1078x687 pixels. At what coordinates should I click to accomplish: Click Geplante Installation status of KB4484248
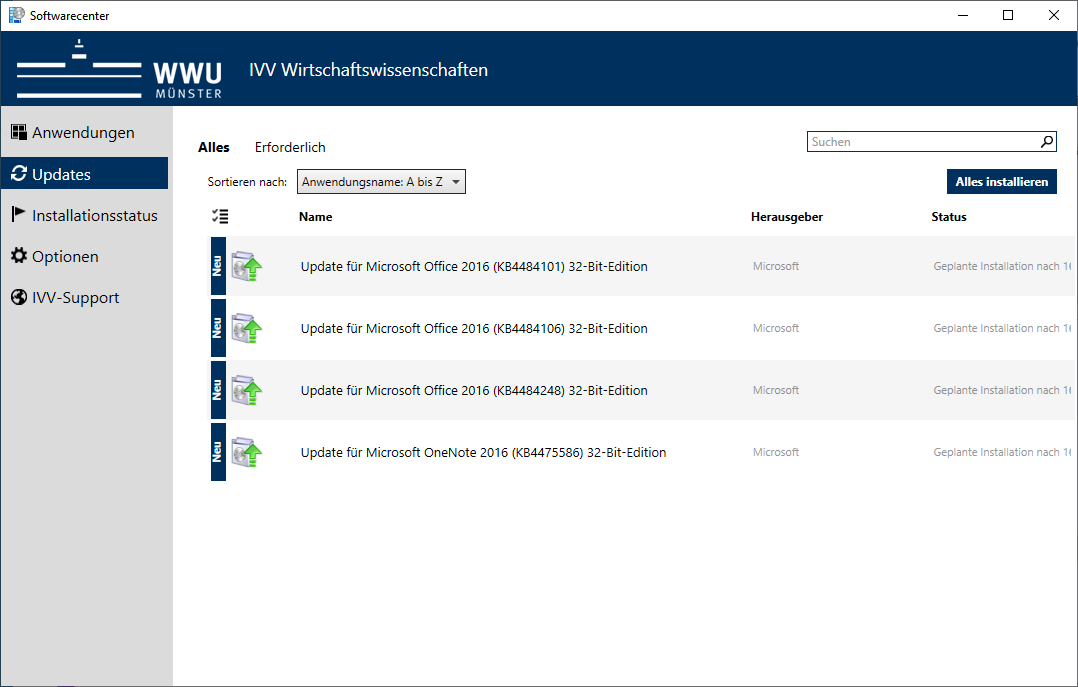click(x=1002, y=390)
